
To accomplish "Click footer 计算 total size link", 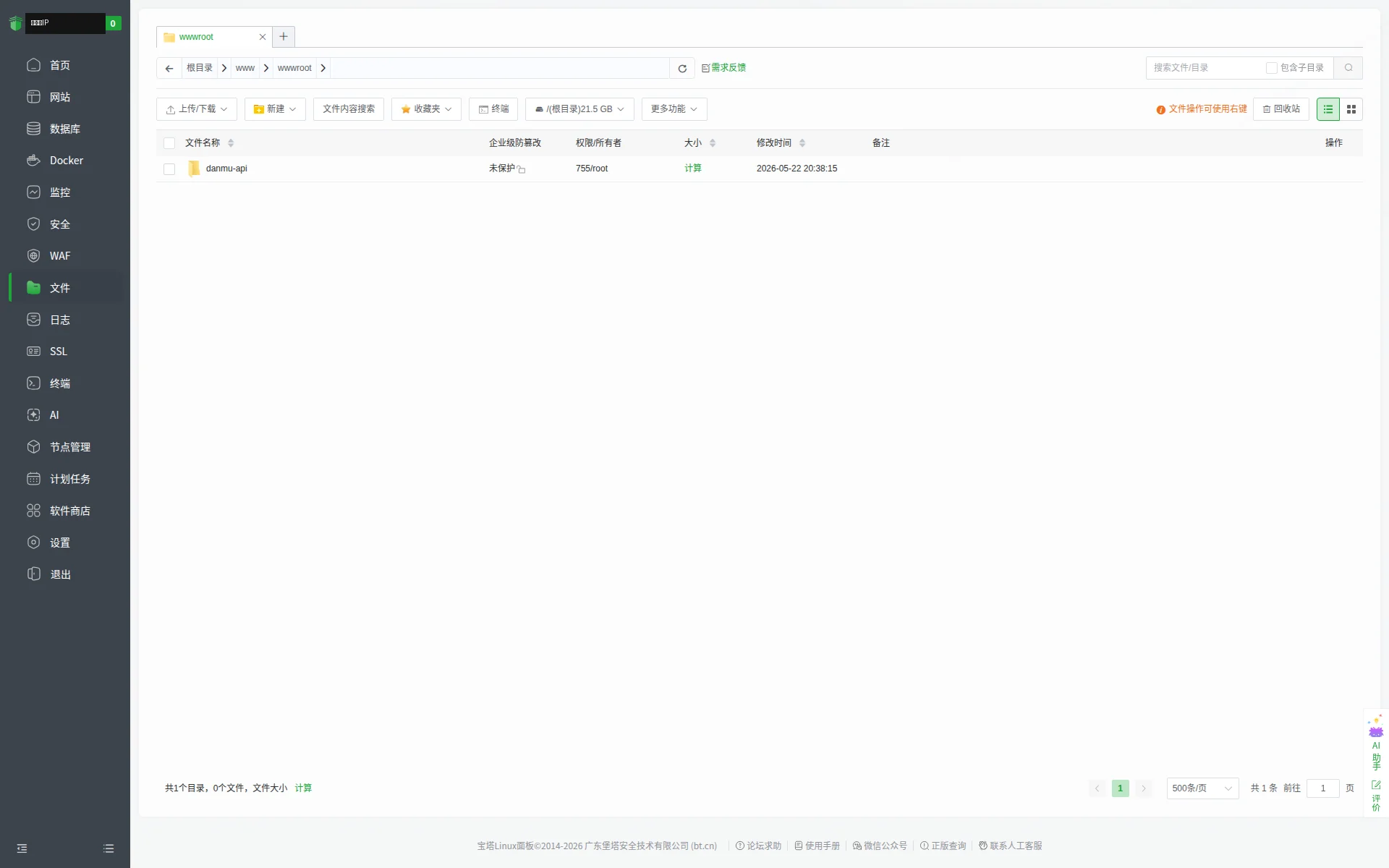I will pyautogui.click(x=303, y=788).
